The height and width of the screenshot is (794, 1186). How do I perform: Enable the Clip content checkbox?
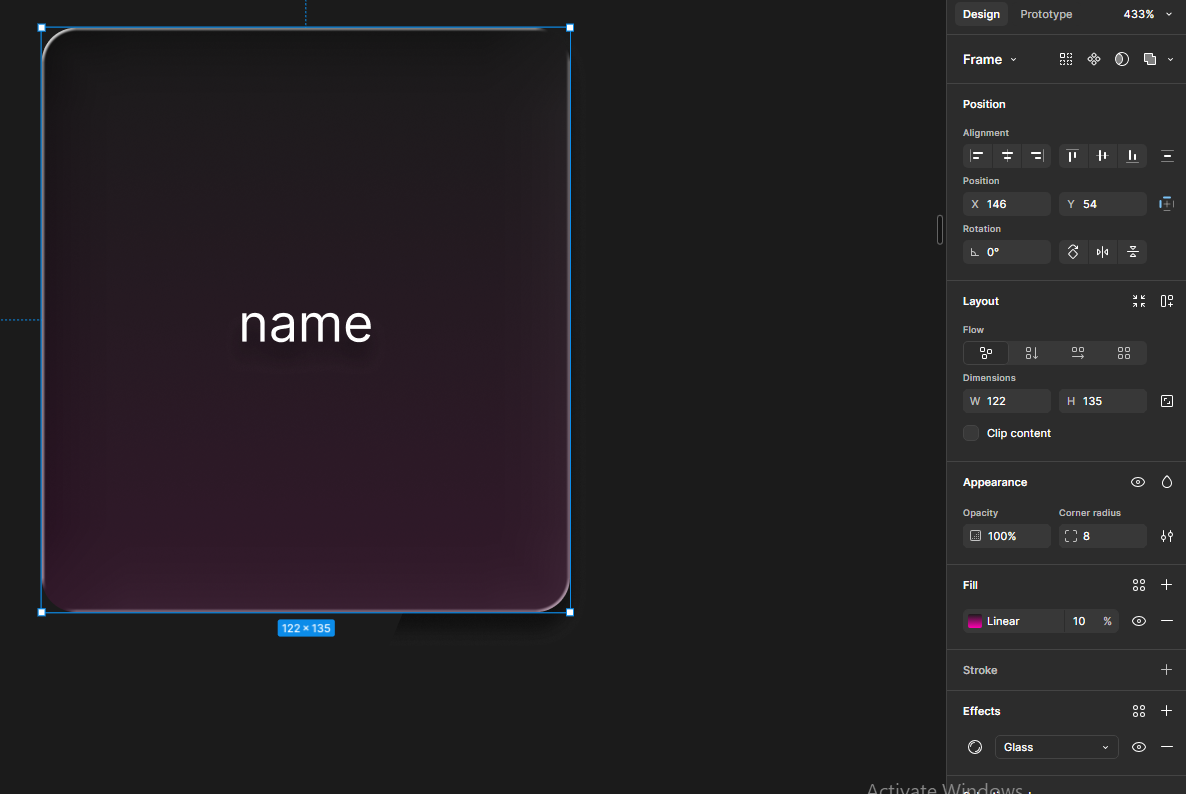click(971, 433)
